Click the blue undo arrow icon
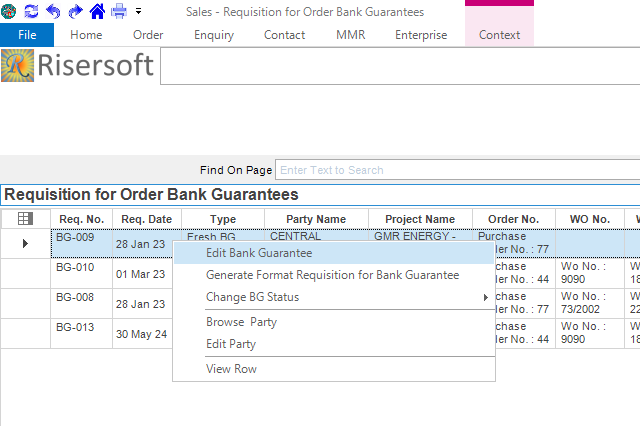640x426 pixels. pyautogui.click(x=53, y=11)
